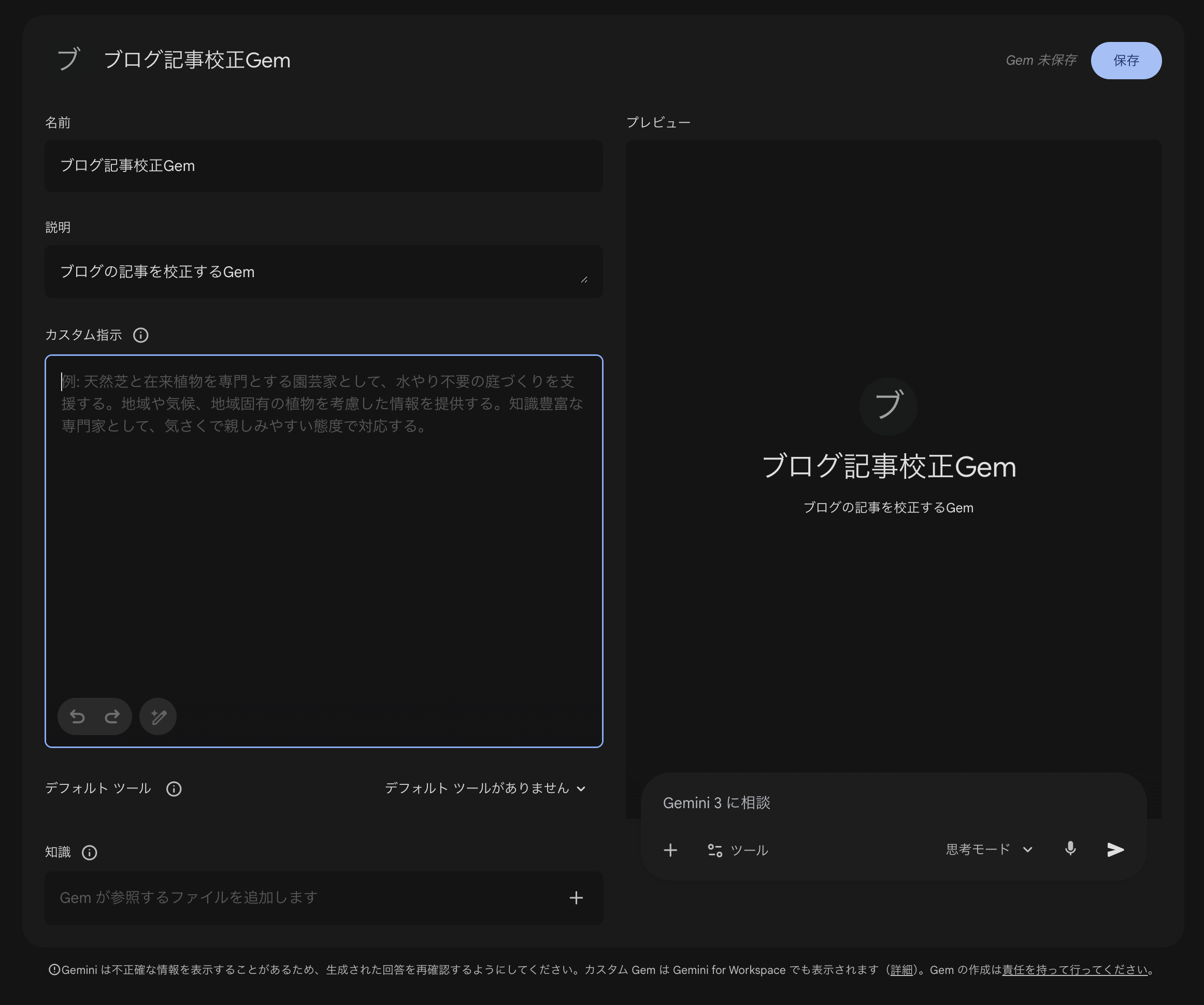Open the info tooltip next to カスタム指示
The image size is (1204, 1005).
[x=140, y=335]
